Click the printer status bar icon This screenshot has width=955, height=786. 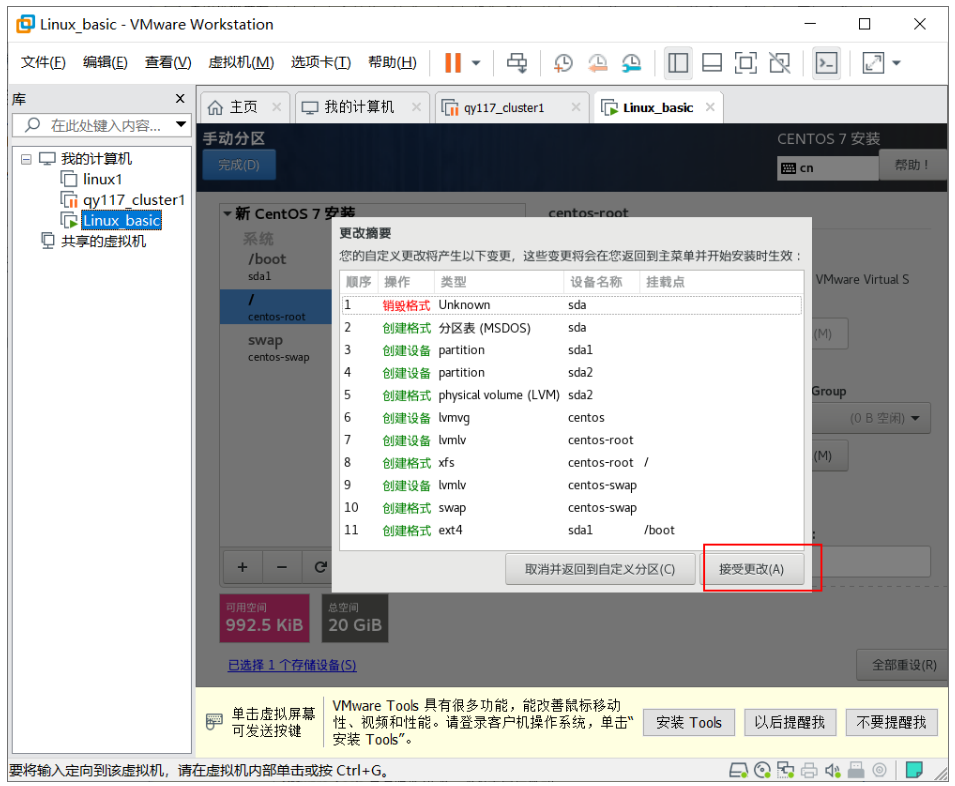pyautogui.click(x=809, y=770)
